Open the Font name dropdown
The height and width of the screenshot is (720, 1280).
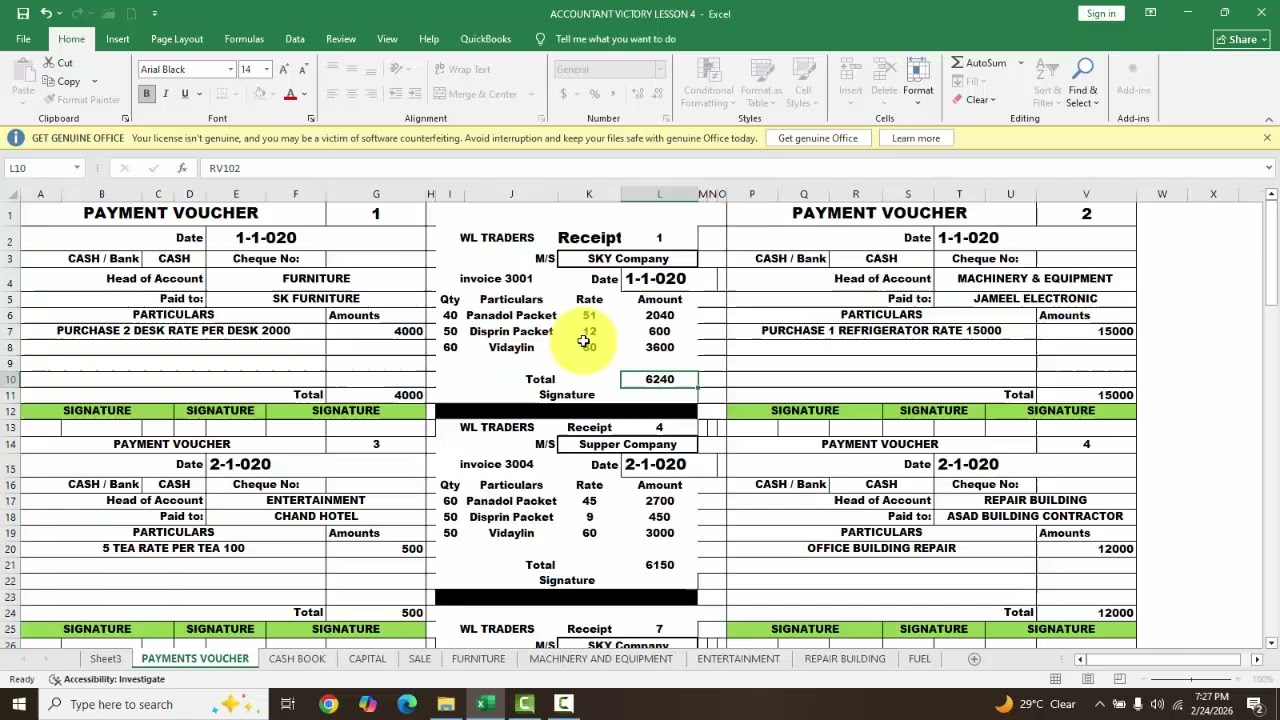coord(230,69)
